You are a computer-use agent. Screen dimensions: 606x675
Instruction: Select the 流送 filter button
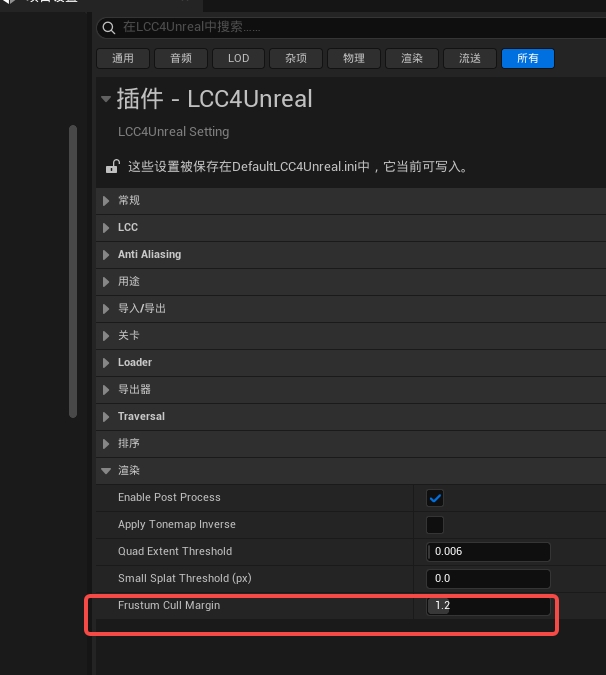click(470, 59)
